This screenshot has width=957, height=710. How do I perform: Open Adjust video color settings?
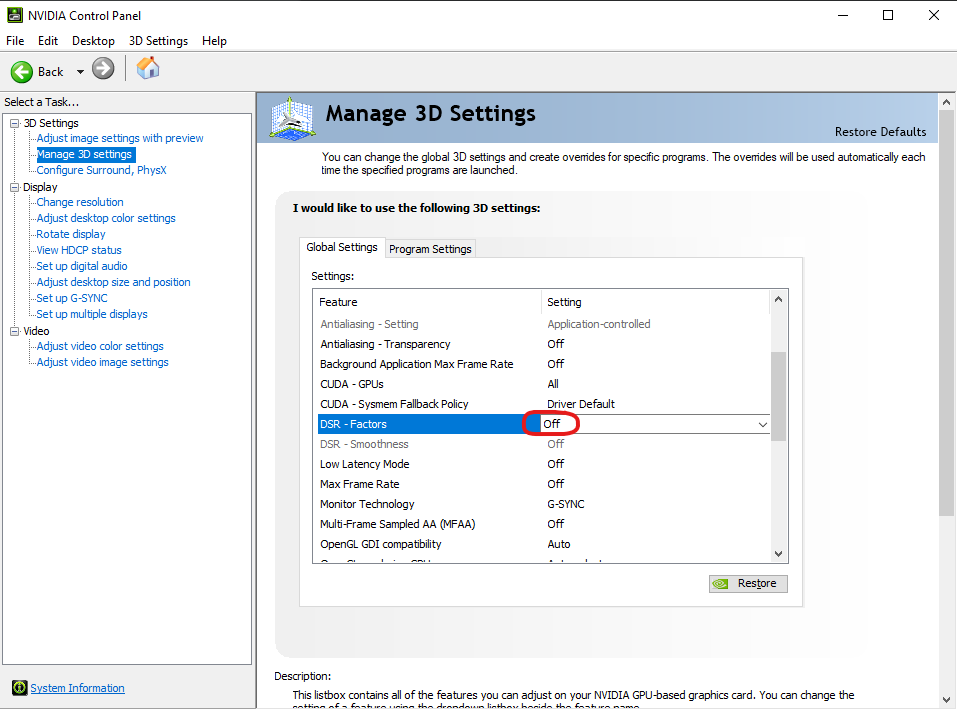[x=100, y=346]
